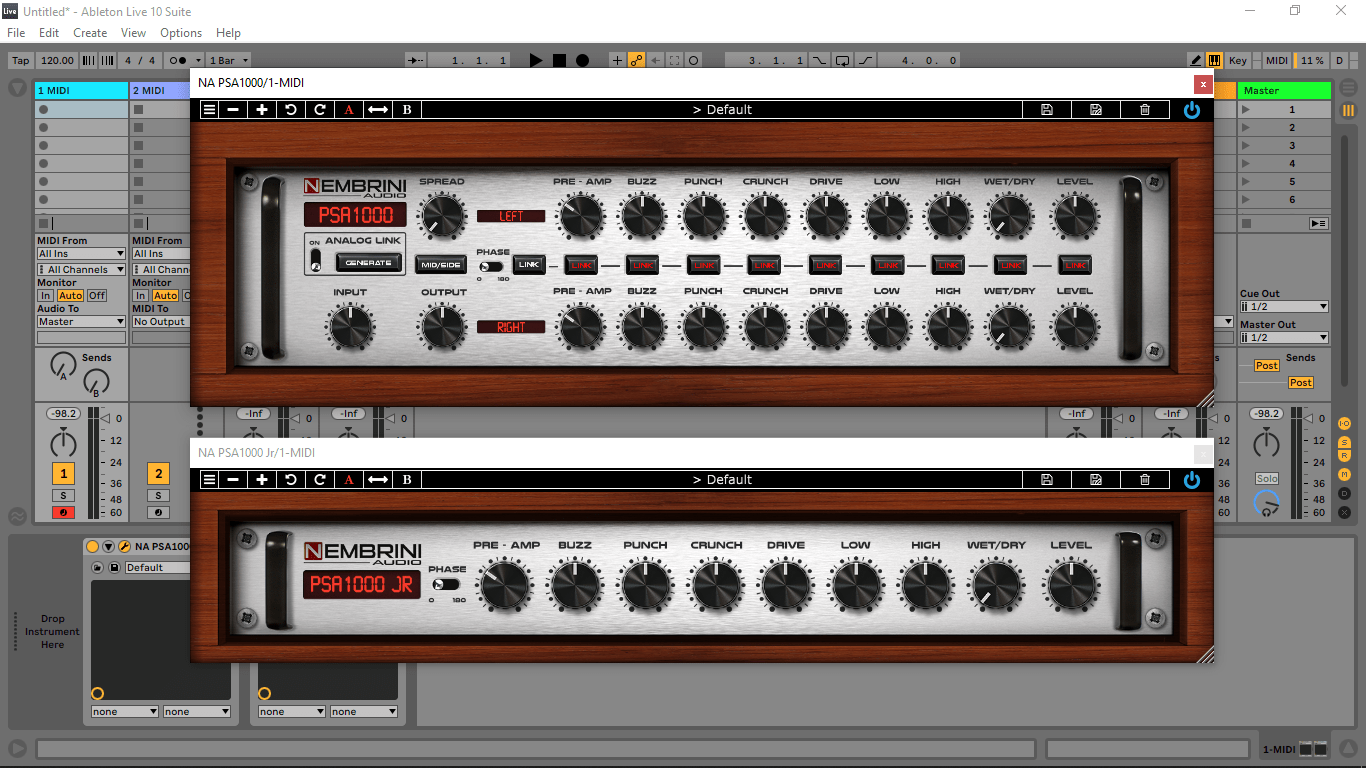Save the preset in PSA1000 toolbar
1366x768 pixels.
tap(1047, 109)
